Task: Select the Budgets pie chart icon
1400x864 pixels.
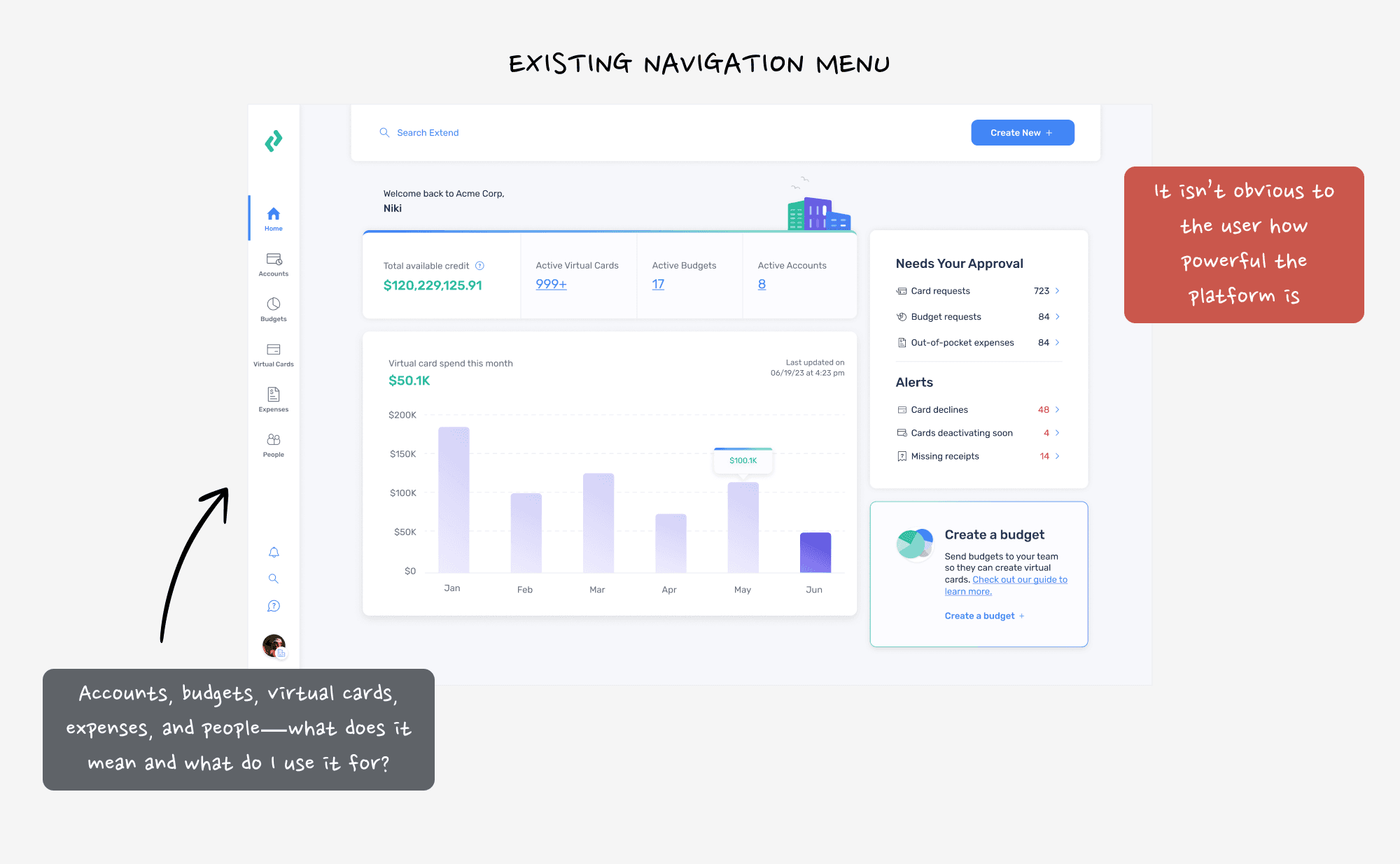Action: click(274, 304)
